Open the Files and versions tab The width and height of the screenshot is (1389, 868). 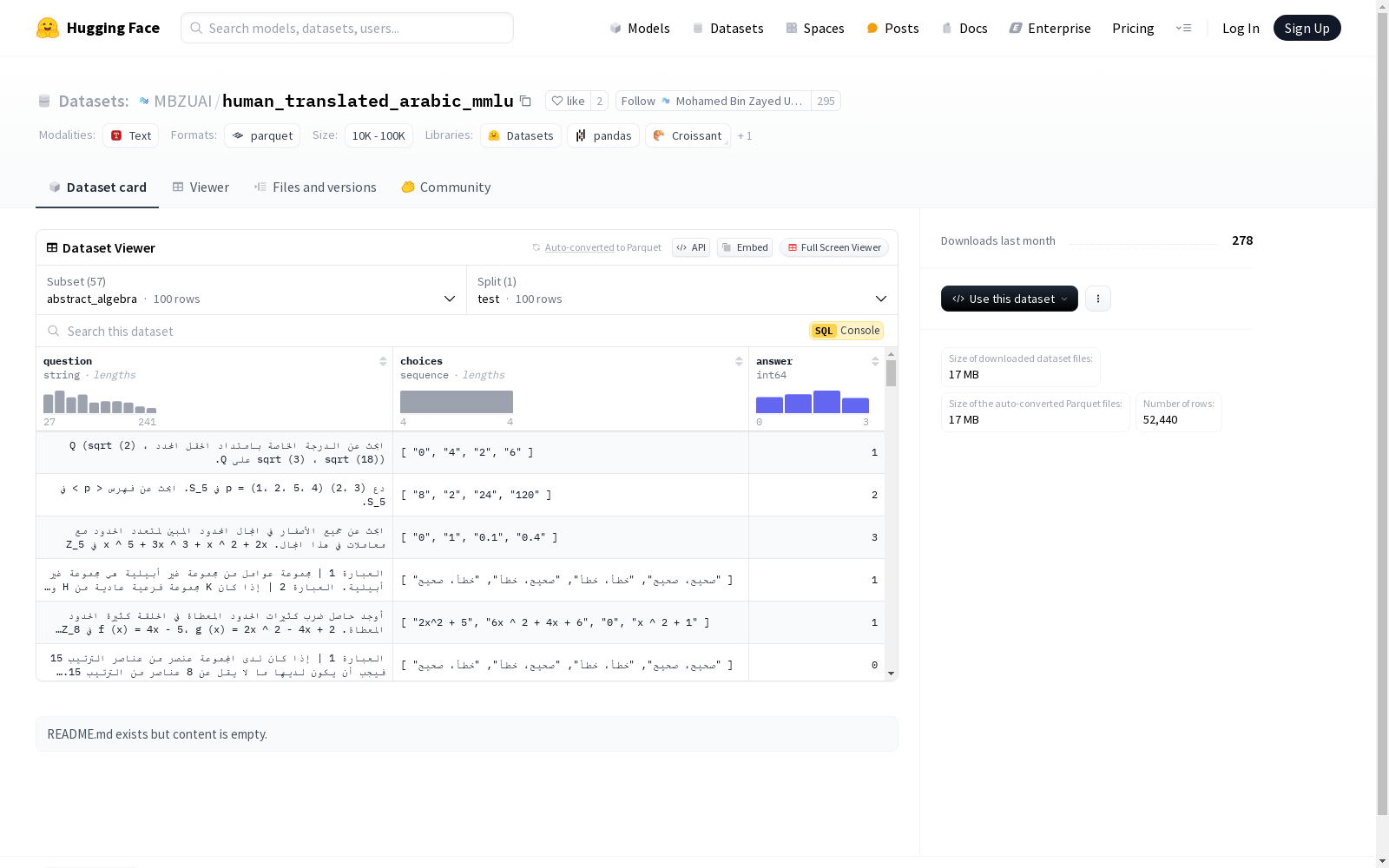tap(315, 187)
